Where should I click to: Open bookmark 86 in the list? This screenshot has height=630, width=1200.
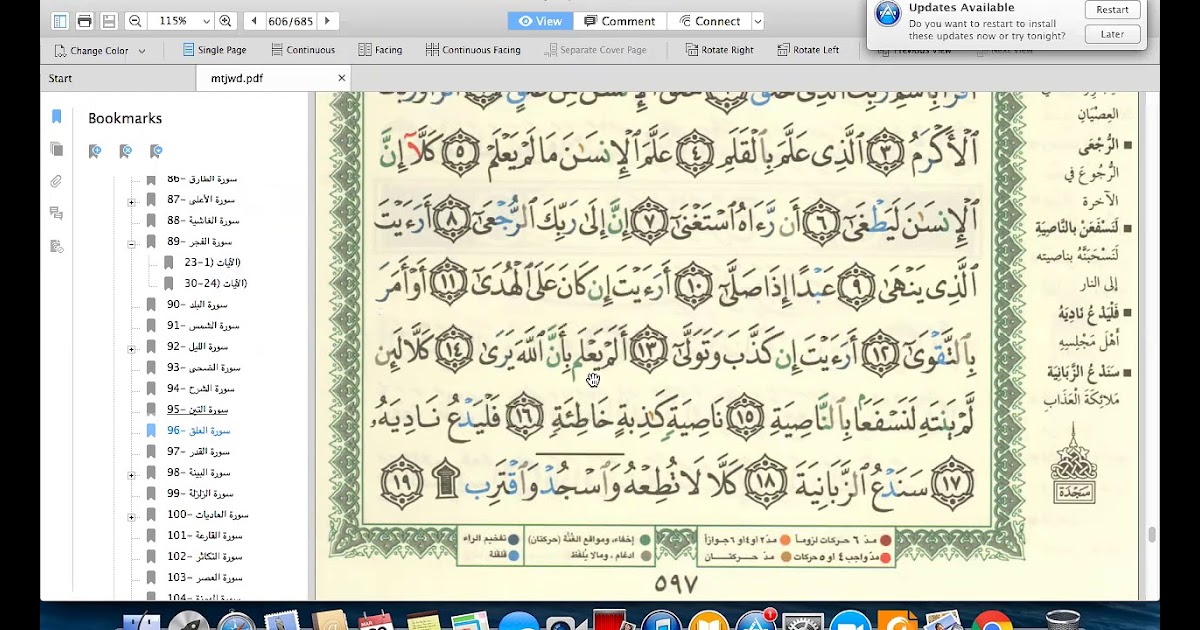201,179
